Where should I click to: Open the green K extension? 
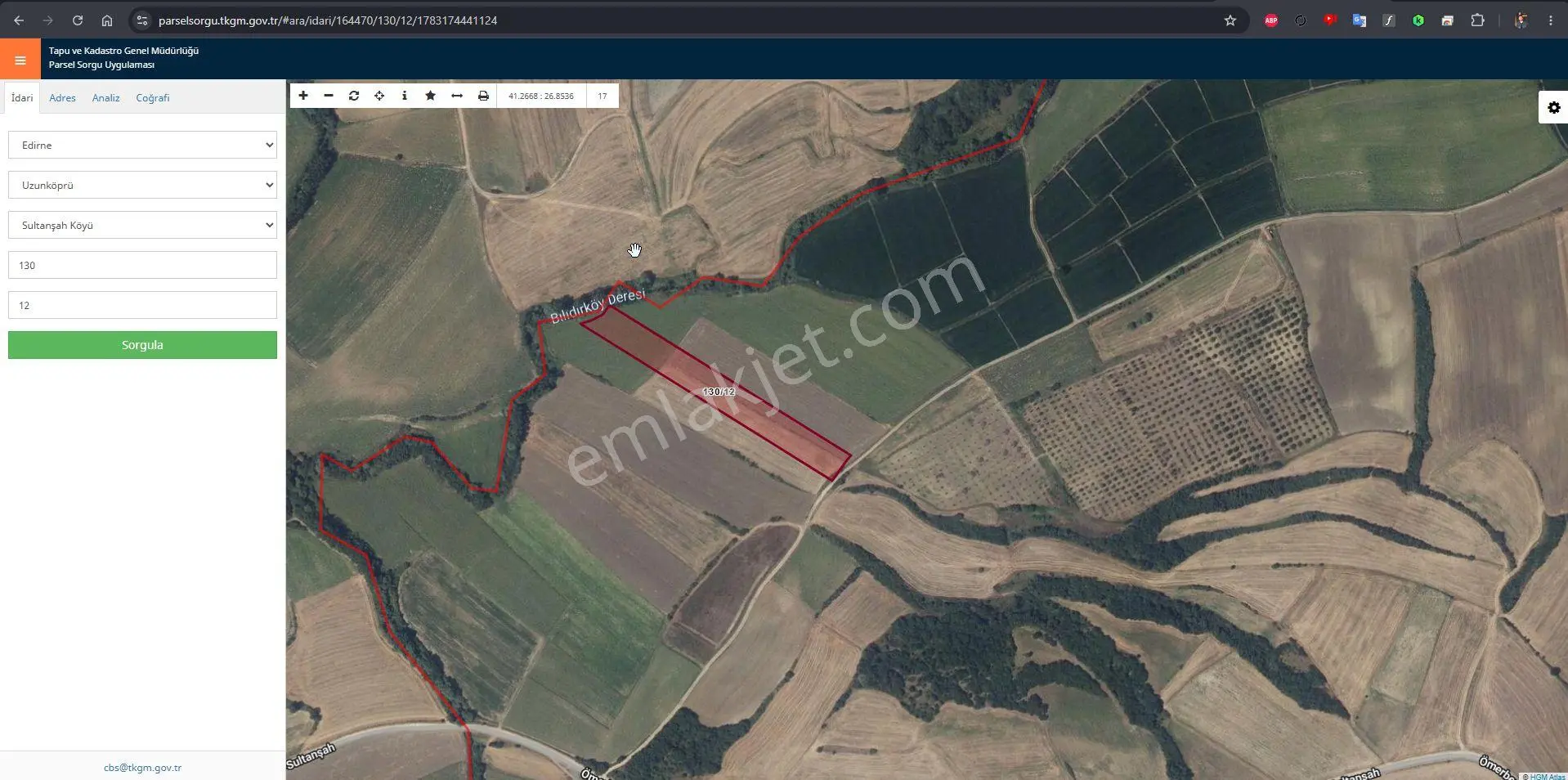(1418, 20)
